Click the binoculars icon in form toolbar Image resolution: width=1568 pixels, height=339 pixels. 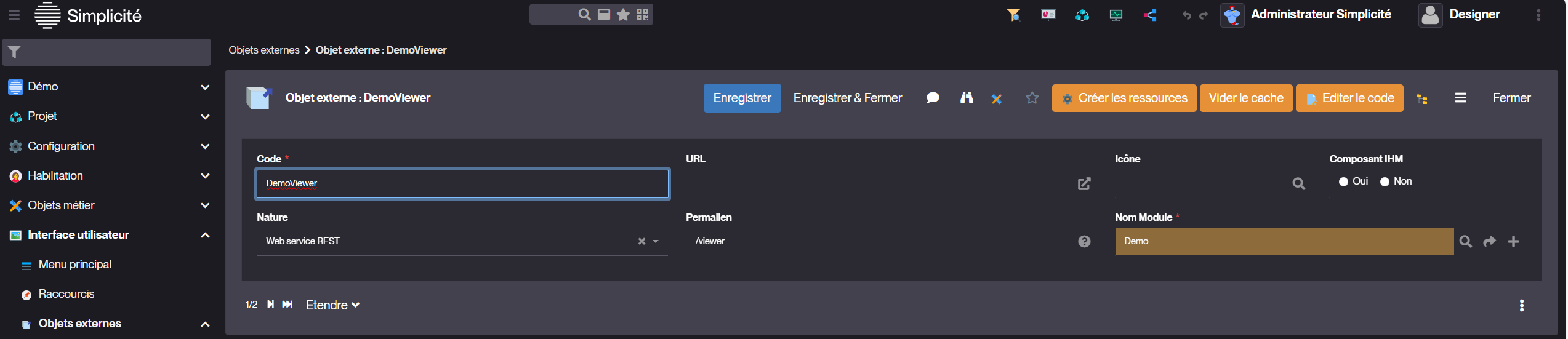(x=967, y=98)
